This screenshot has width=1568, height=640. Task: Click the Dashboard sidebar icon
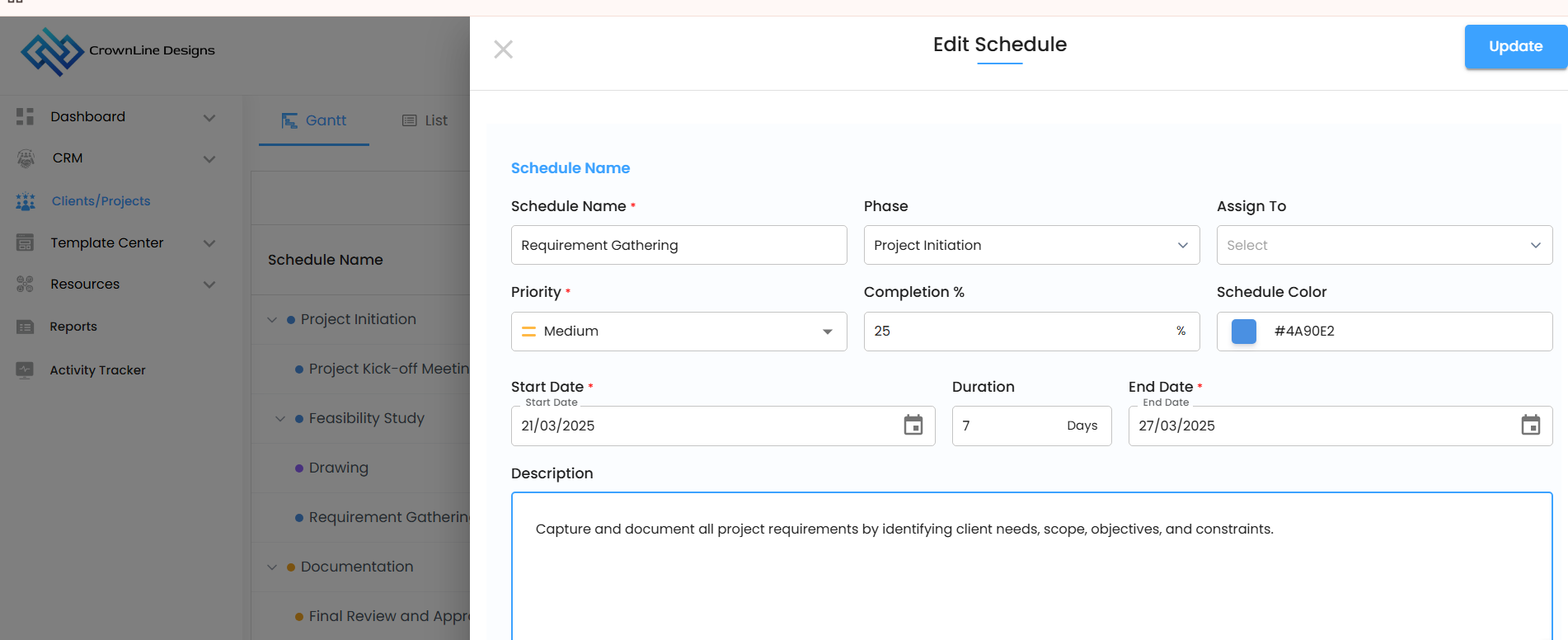point(25,117)
